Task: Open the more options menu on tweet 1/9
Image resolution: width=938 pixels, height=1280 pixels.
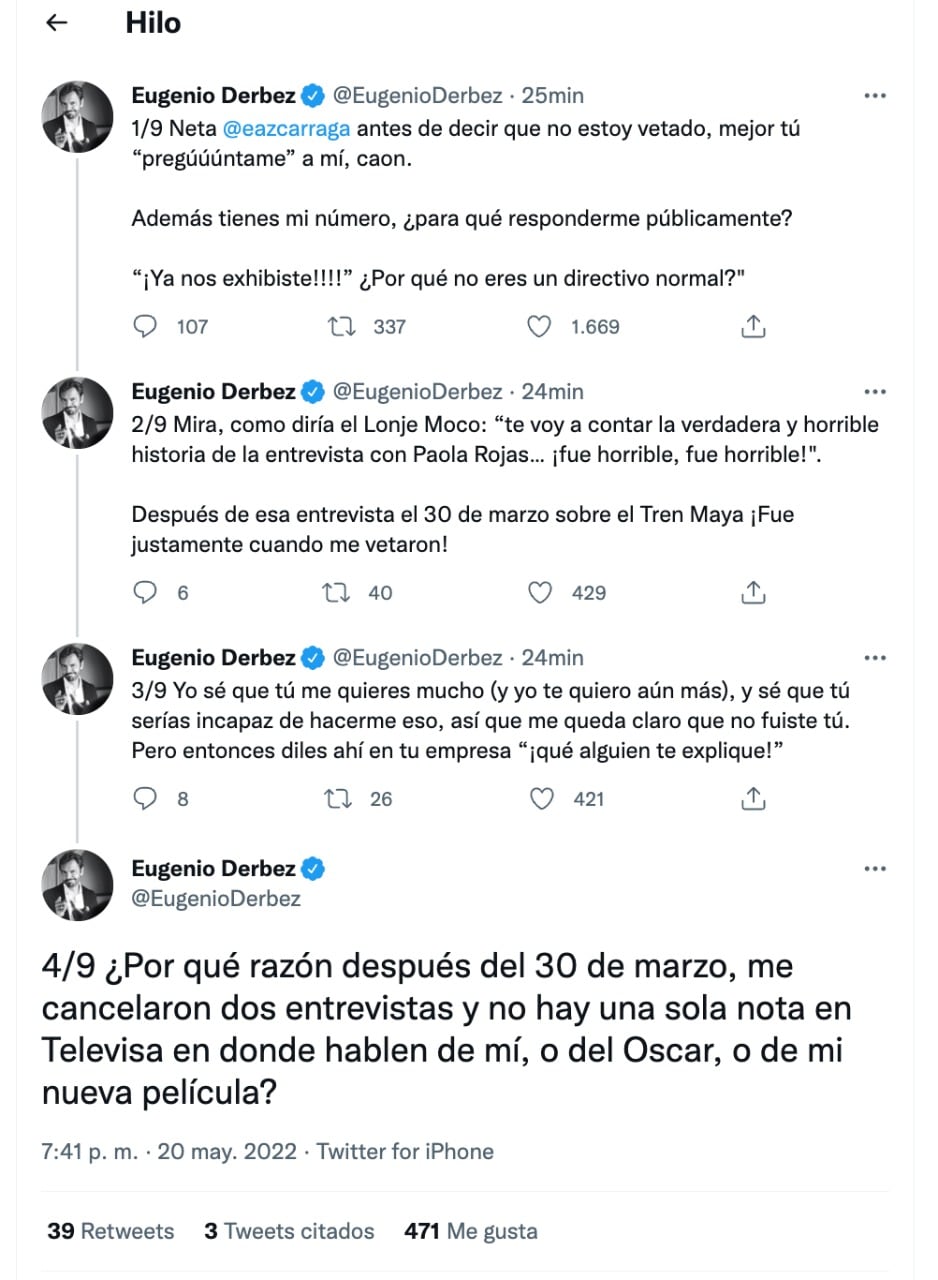Action: pos(876,95)
